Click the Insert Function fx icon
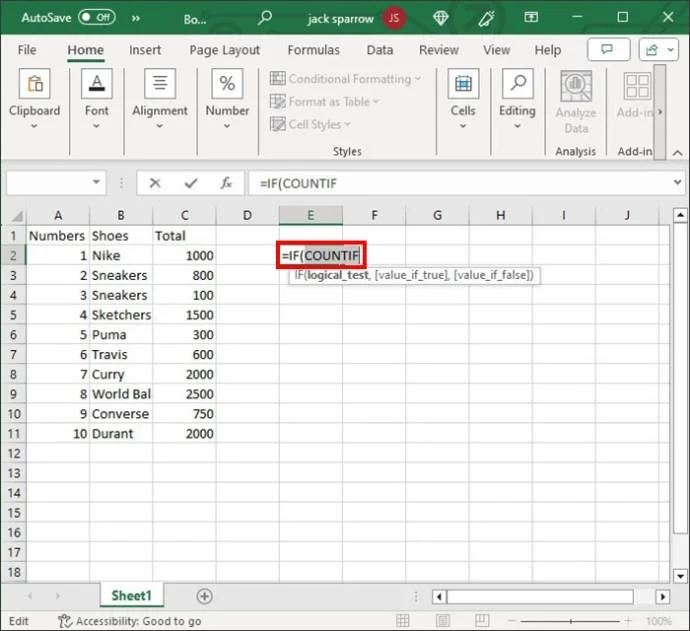 pyautogui.click(x=227, y=183)
